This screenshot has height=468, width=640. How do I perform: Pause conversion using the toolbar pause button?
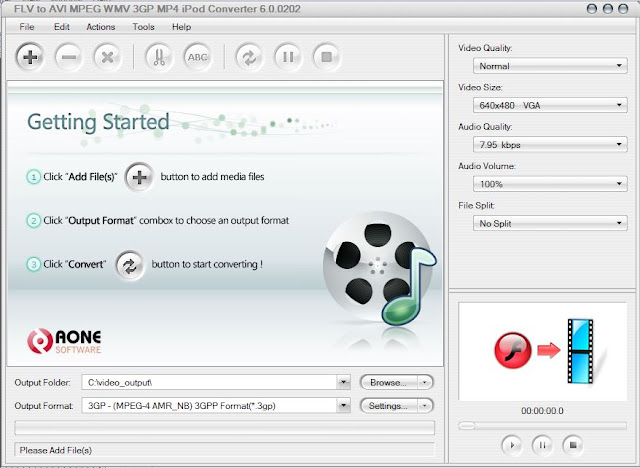(288, 57)
